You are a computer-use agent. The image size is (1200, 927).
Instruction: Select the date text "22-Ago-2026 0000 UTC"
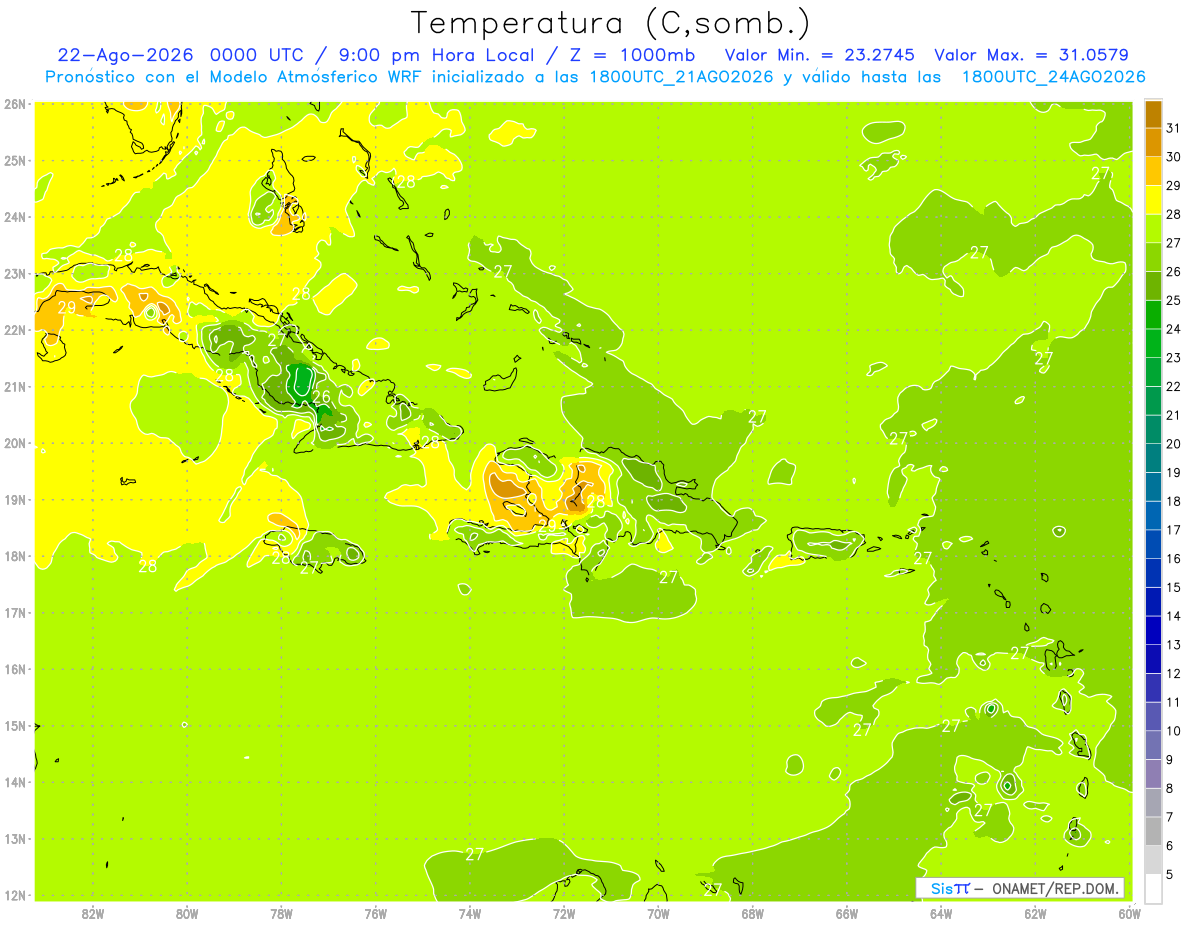[x=180, y=55]
